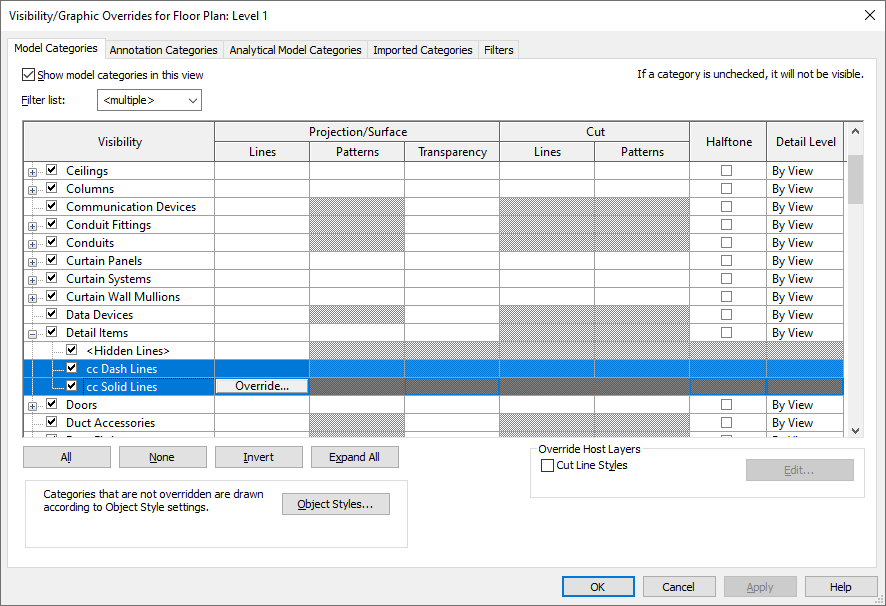Enable Halftone for Doors

tap(727, 404)
